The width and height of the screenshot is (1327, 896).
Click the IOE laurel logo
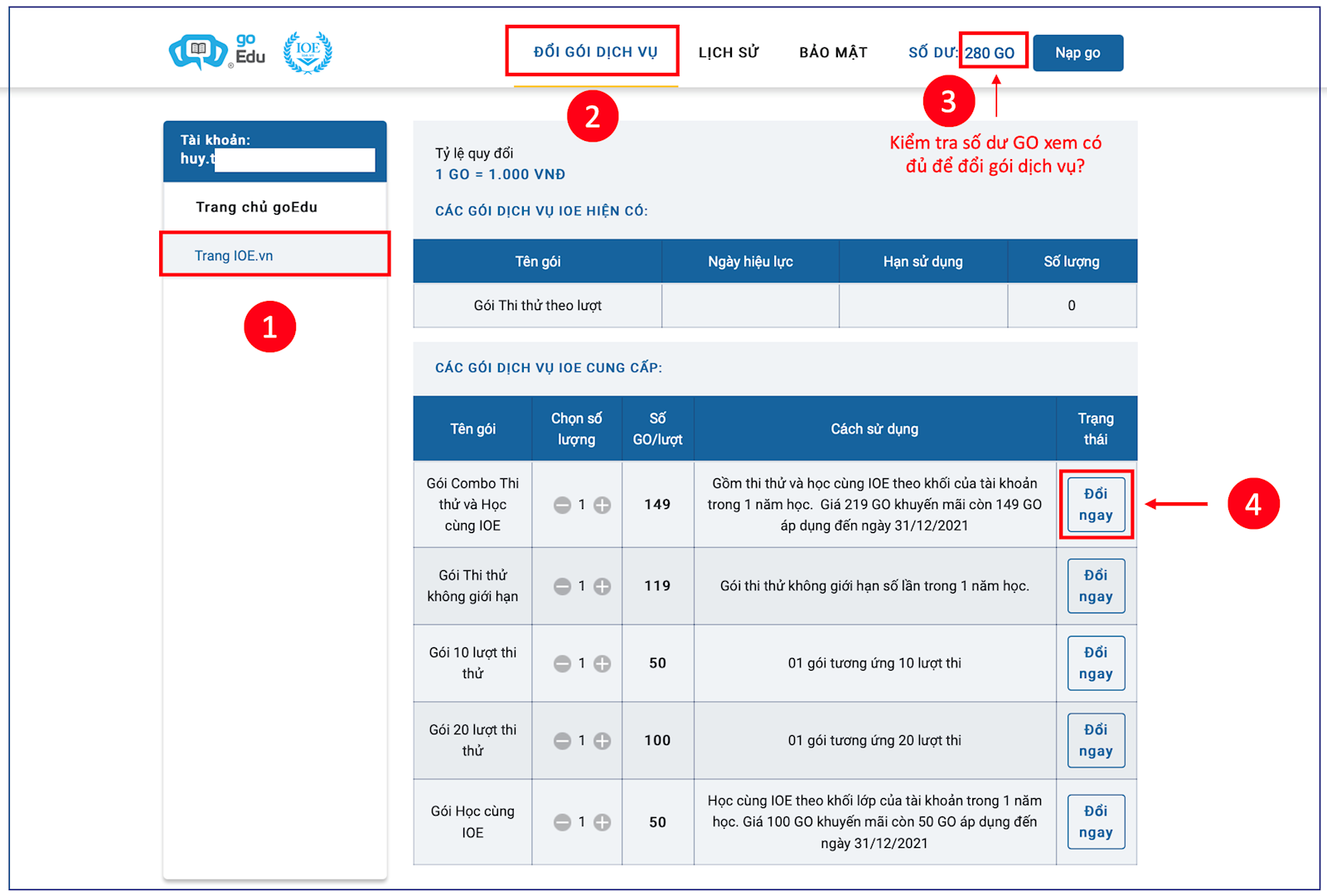tap(308, 52)
